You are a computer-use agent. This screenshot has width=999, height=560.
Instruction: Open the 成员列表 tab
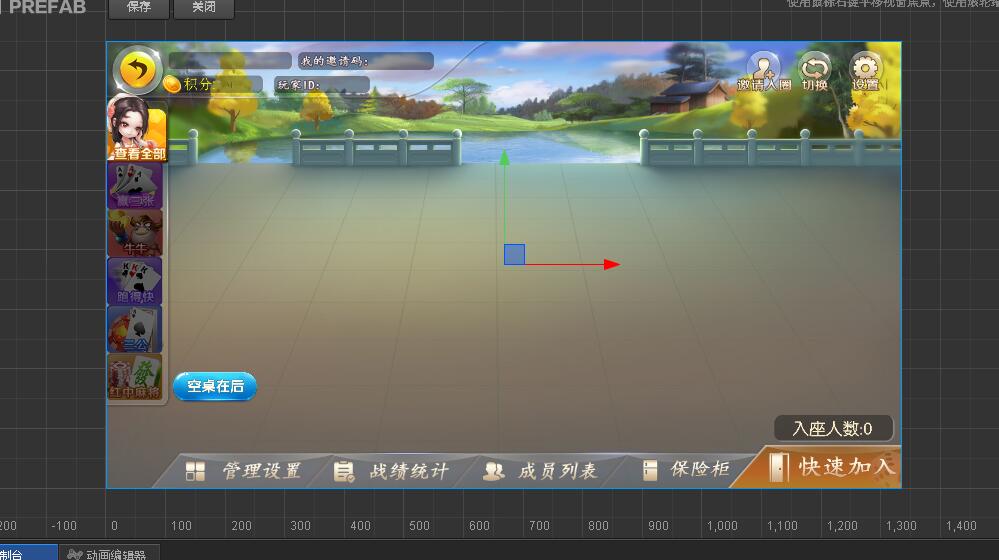(540, 471)
